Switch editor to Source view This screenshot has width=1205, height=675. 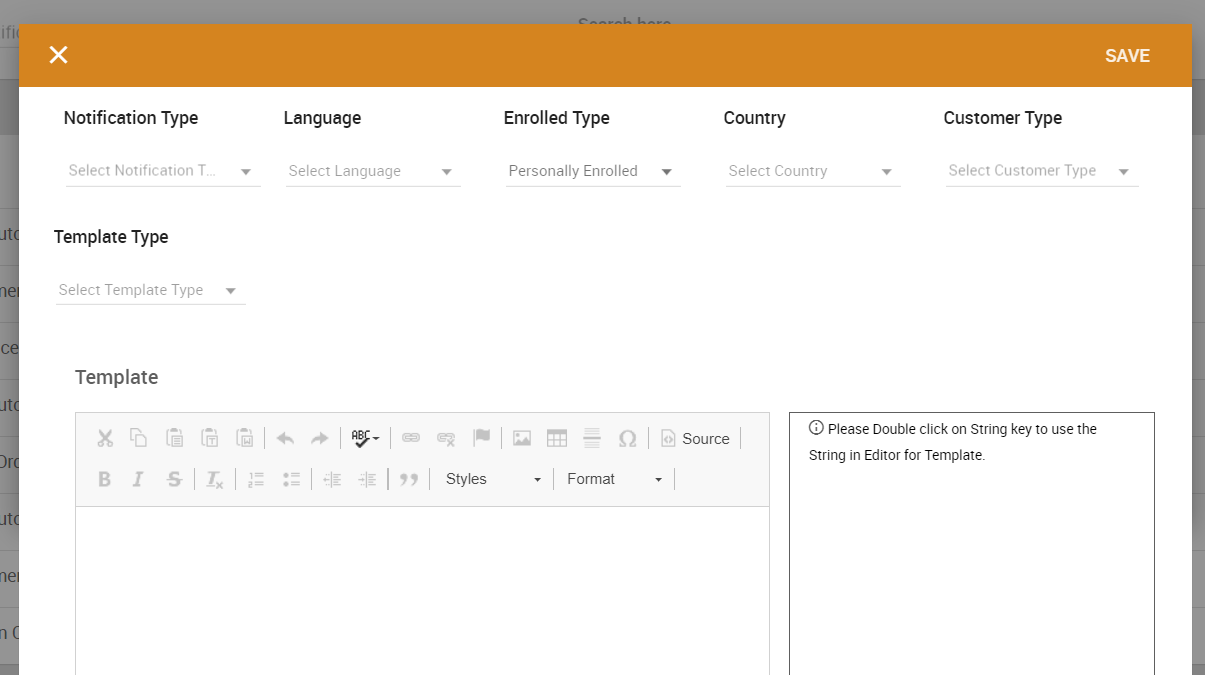tap(695, 438)
